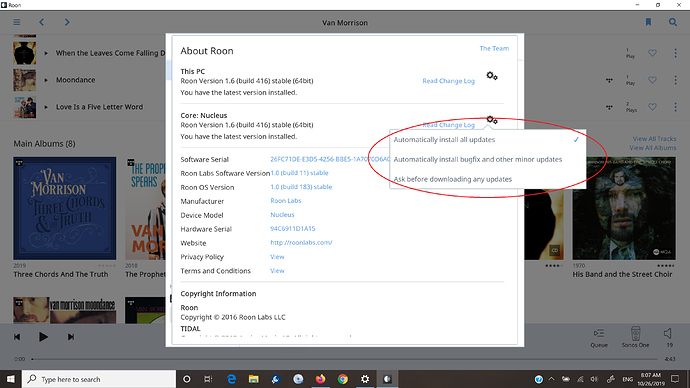This screenshot has height=388, width=690.
Task: Show hidden system tray icons
Action: 551,379
